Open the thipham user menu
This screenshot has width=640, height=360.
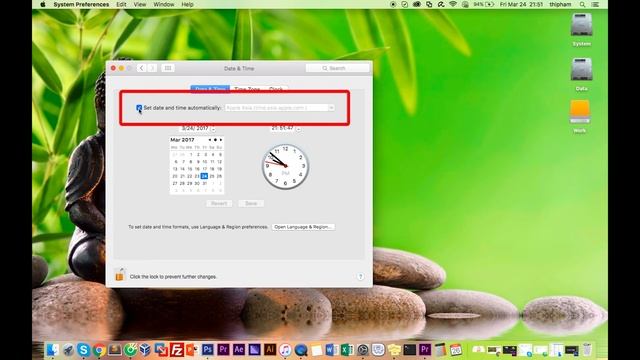click(x=560, y=4)
